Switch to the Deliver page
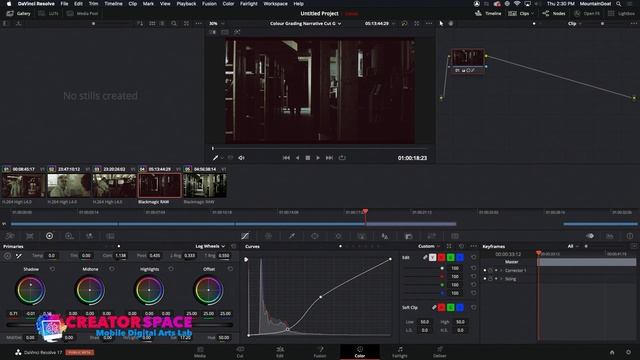The height and width of the screenshot is (360, 640). point(439,352)
